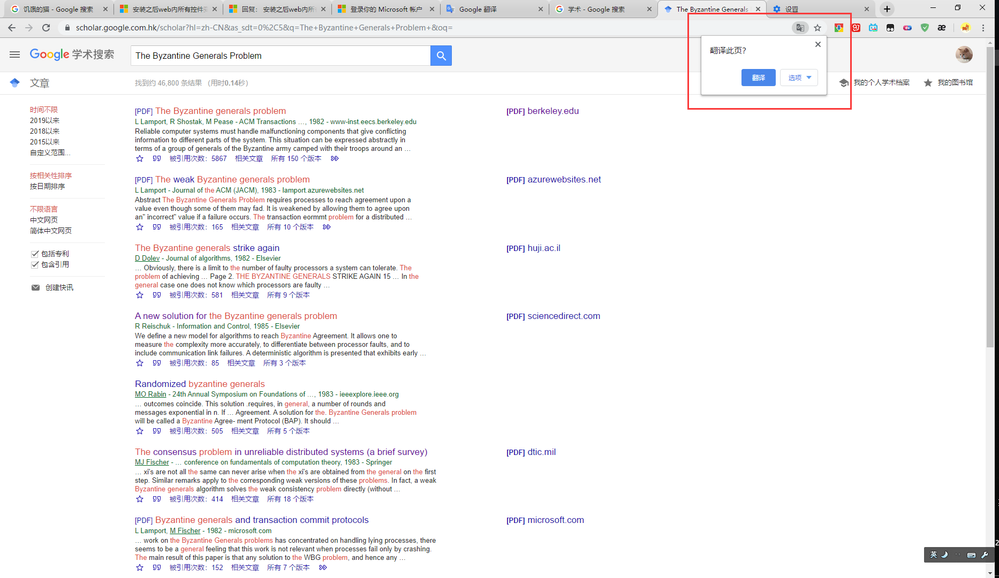Bookmark this page with the star icon
999x578 pixels.
(817, 27)
